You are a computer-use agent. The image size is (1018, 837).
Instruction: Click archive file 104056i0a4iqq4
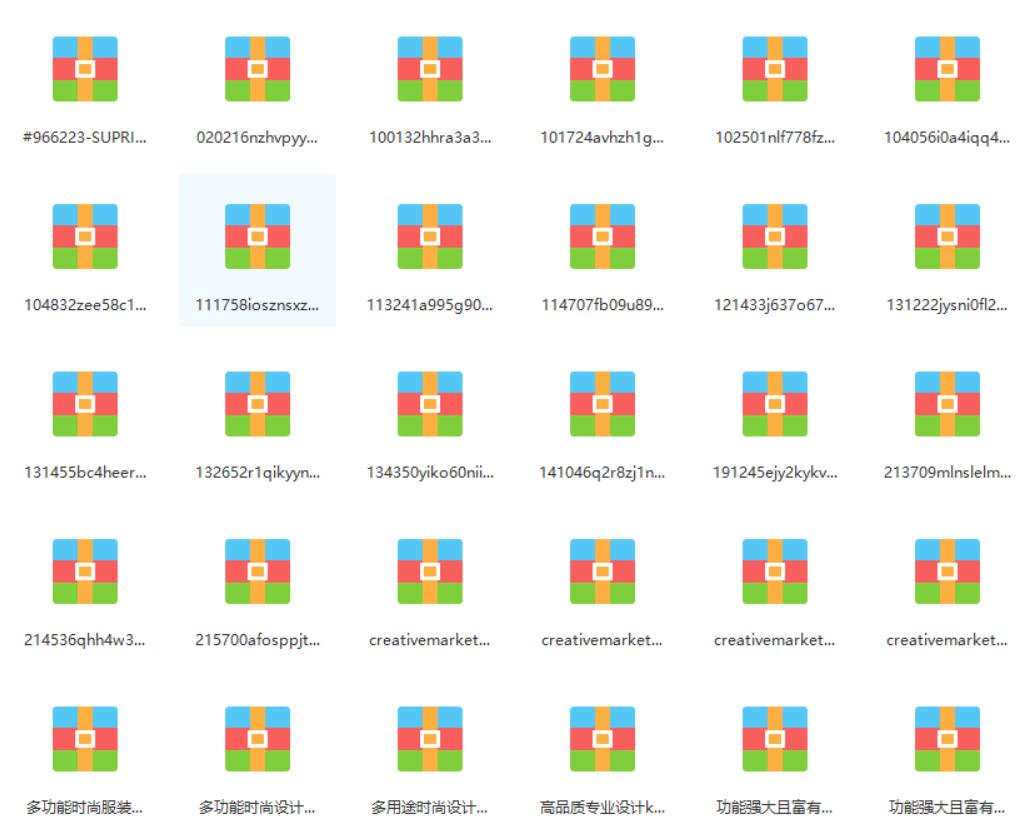point(947,69)
